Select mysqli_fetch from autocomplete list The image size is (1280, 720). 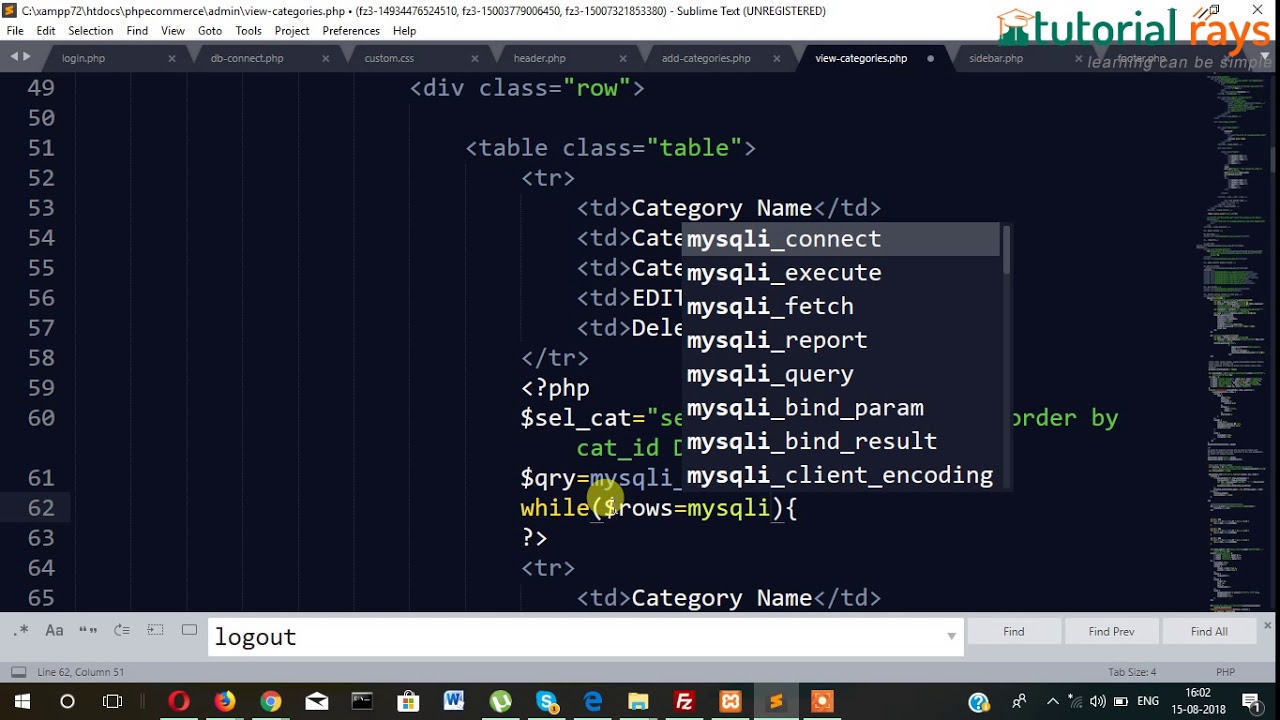point(841,307)
